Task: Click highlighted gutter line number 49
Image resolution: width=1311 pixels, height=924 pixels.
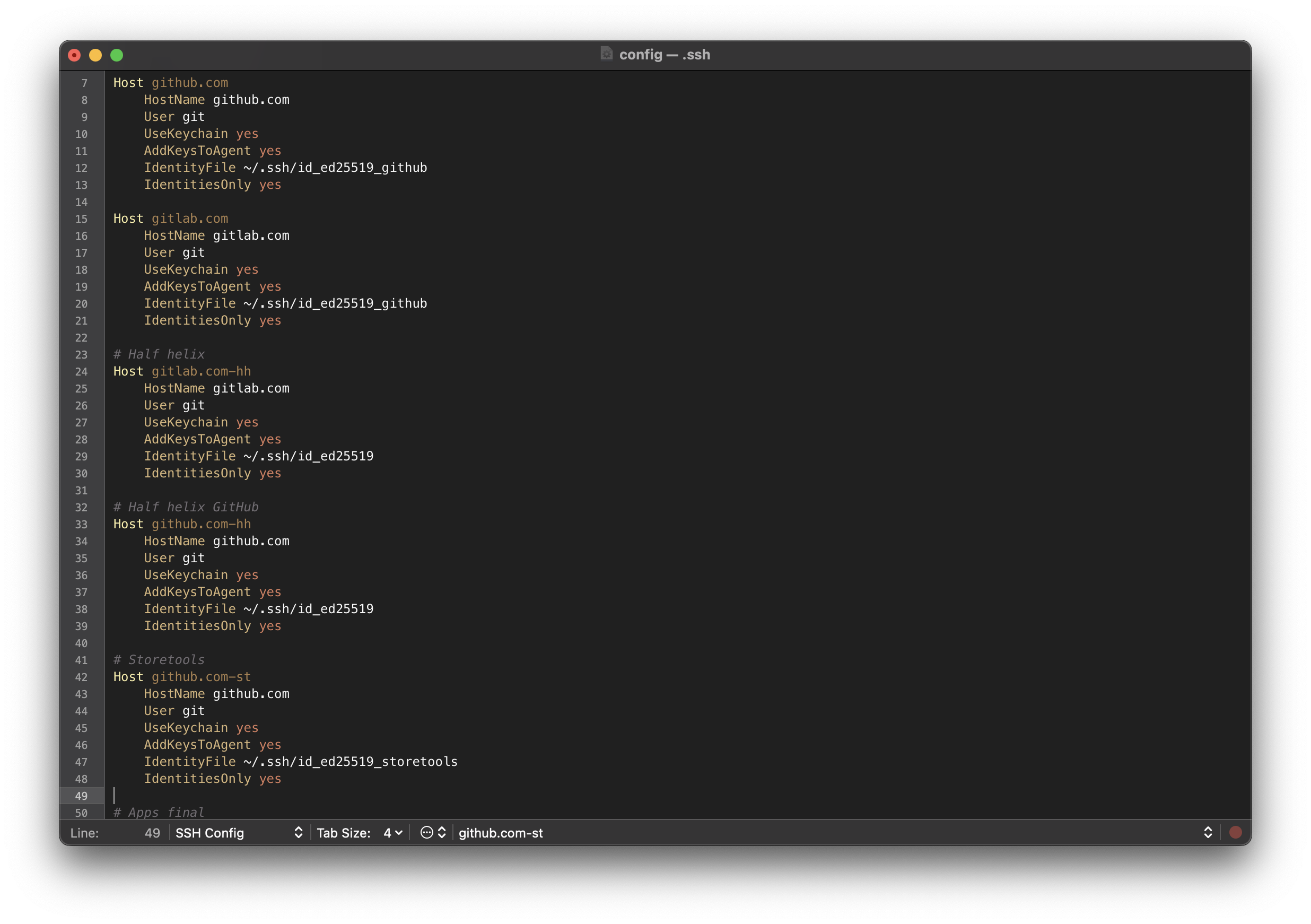Action: [x=81, y=796]
